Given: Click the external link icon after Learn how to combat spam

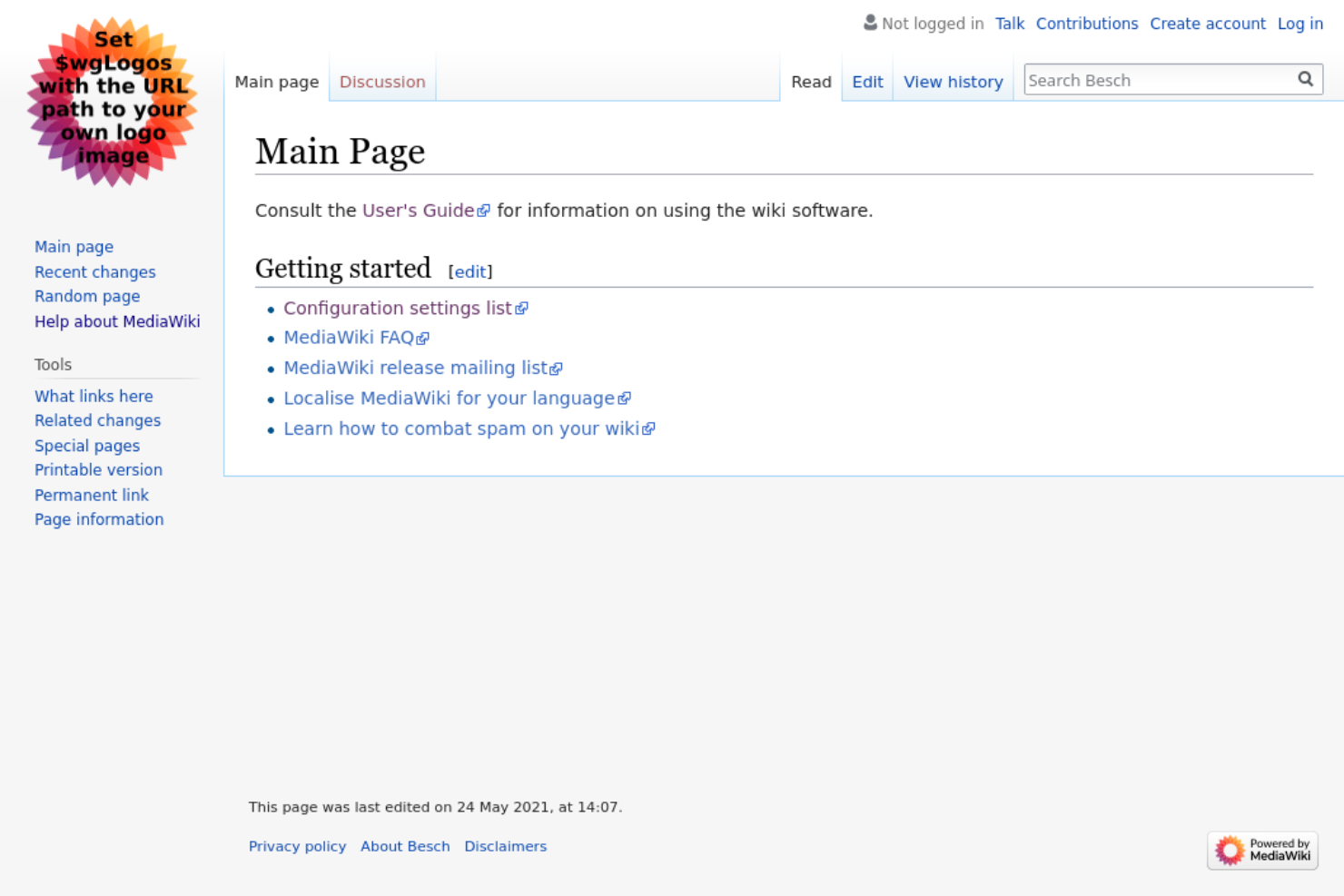Looking at the screenshot, I should click(648, 428).
